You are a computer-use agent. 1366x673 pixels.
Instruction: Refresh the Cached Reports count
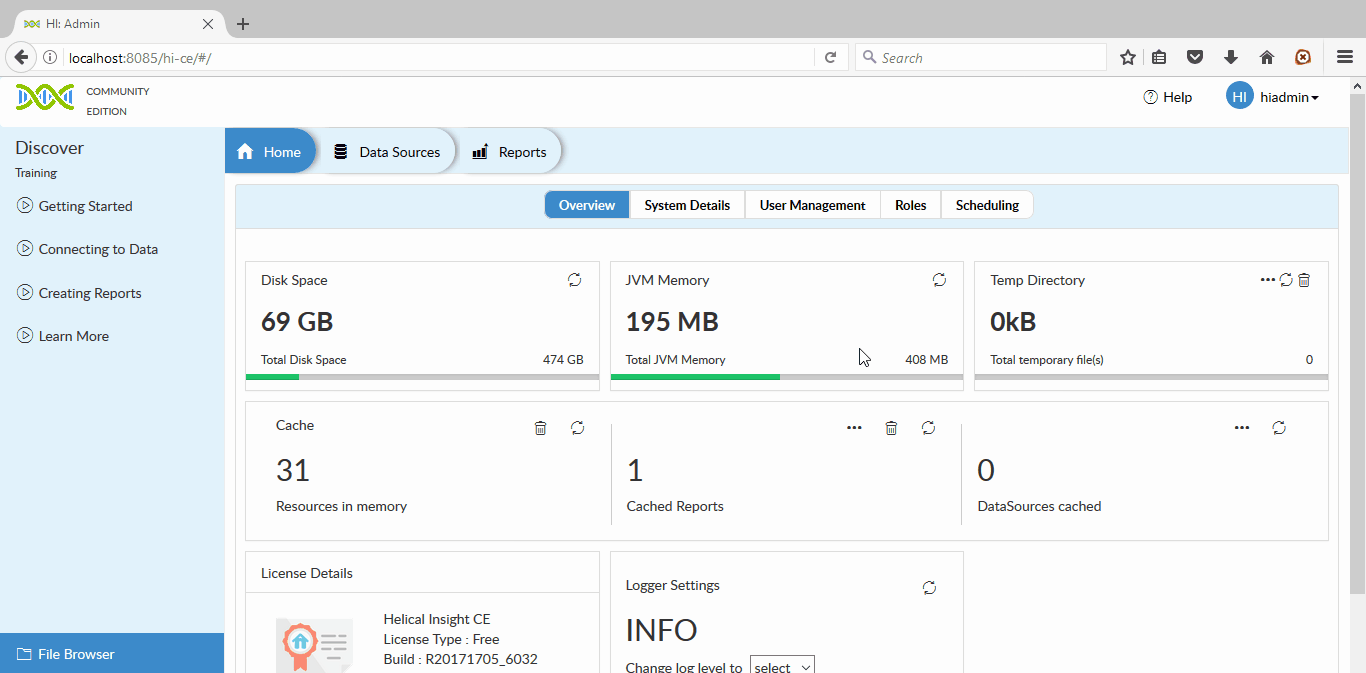928,427
